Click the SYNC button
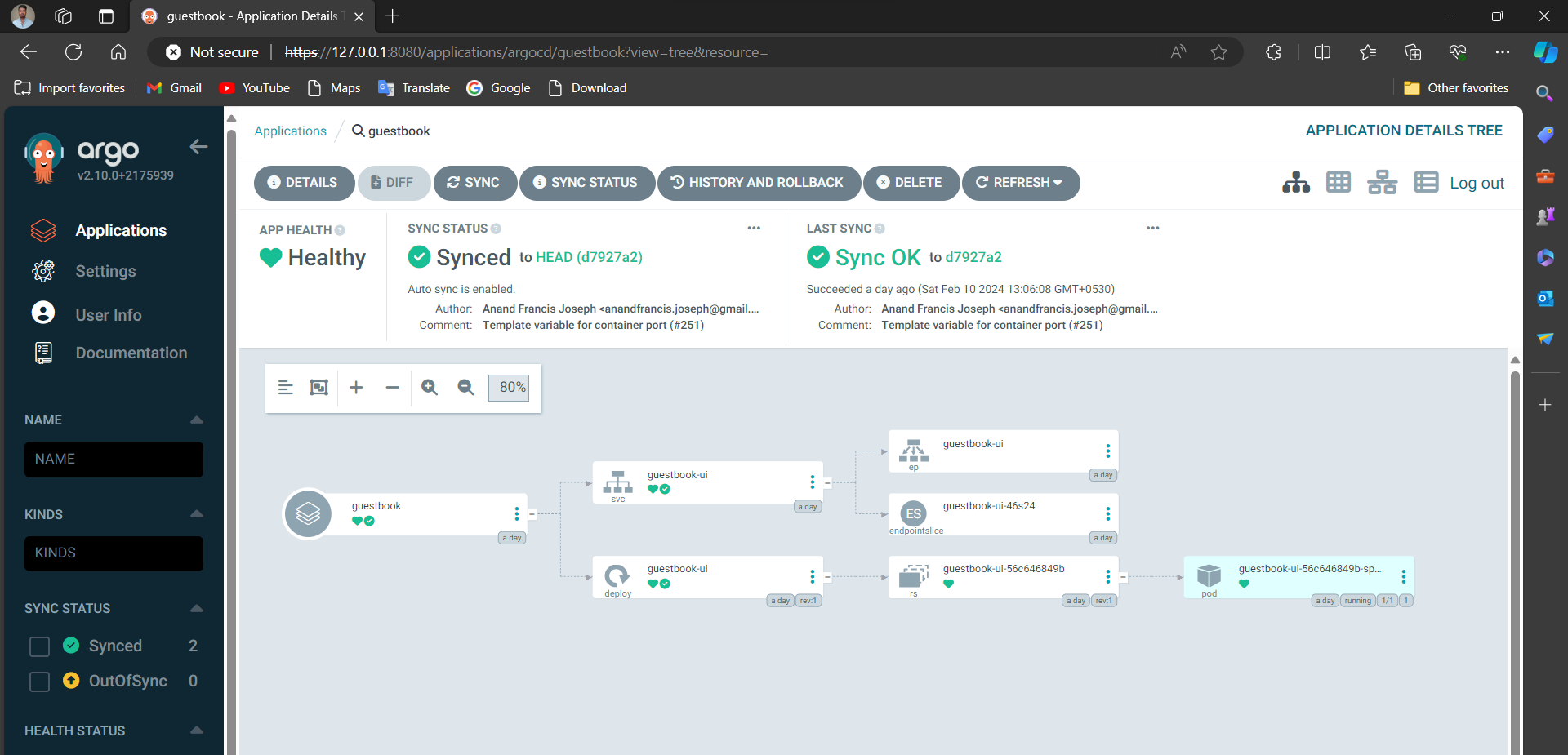Viewport: 1568px width, 755px height. pyautogui.click(x=475, y=183)
